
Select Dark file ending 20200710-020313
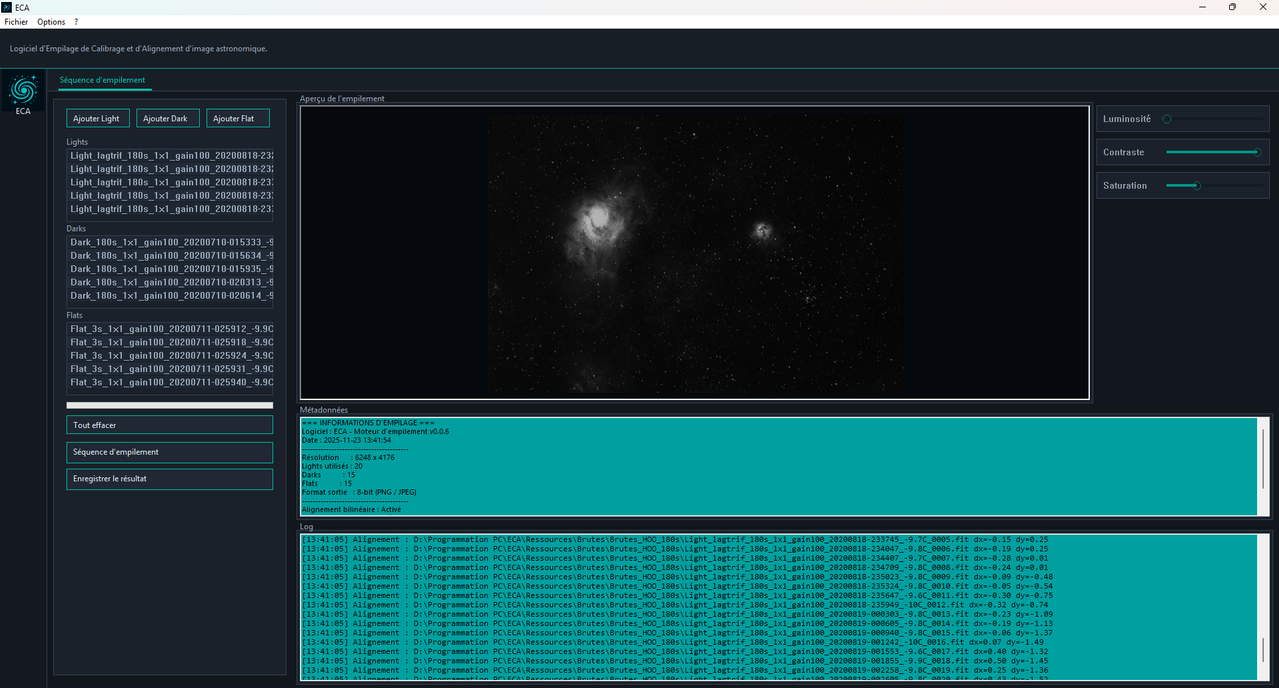pyautogui.click(x=170, y=282)
